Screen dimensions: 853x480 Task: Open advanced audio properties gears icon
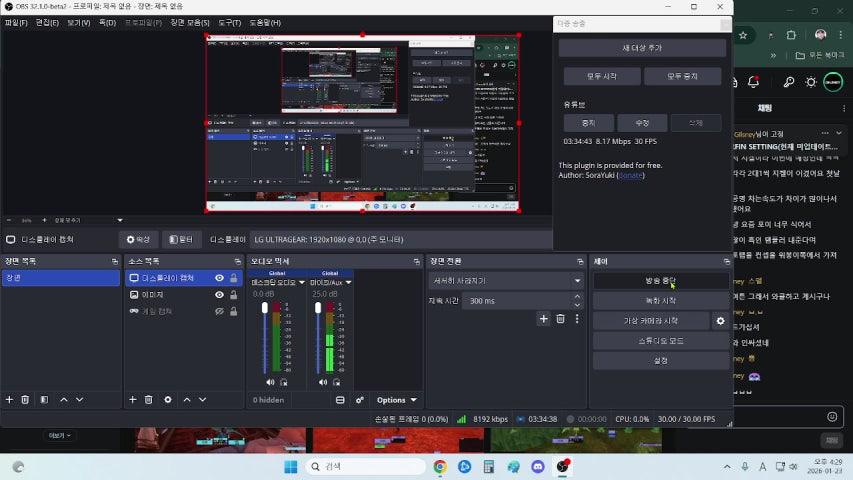coord(360,399)
